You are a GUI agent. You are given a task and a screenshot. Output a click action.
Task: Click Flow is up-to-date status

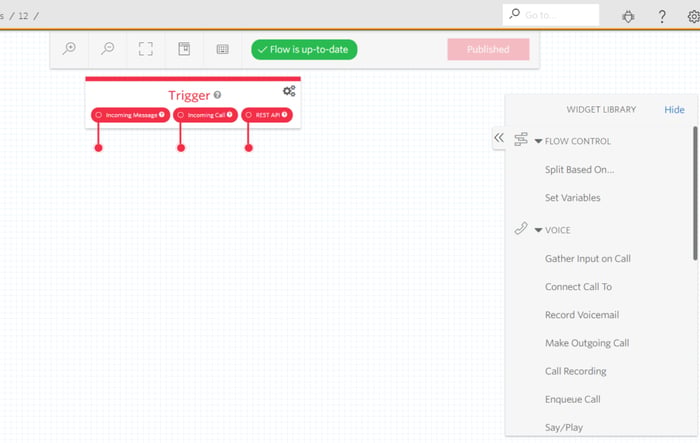(304, 49)
